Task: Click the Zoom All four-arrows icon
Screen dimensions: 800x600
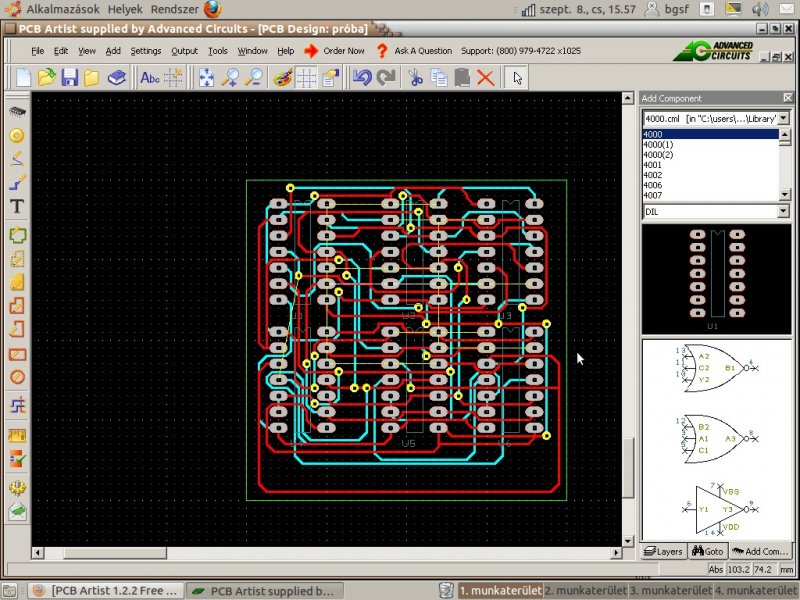Action: pos(206,78)
